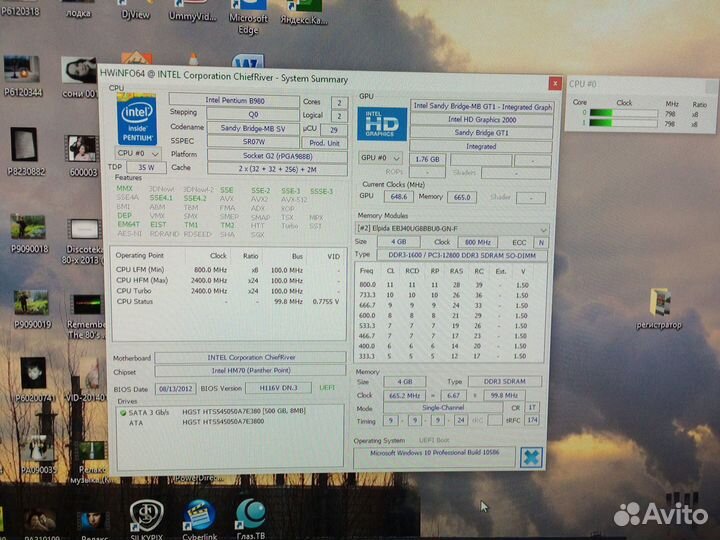This screenshot has width=720, height=540.
Task: Open the Яндекс.Карты desktop shortcut
Action: [x=303, y=13]
